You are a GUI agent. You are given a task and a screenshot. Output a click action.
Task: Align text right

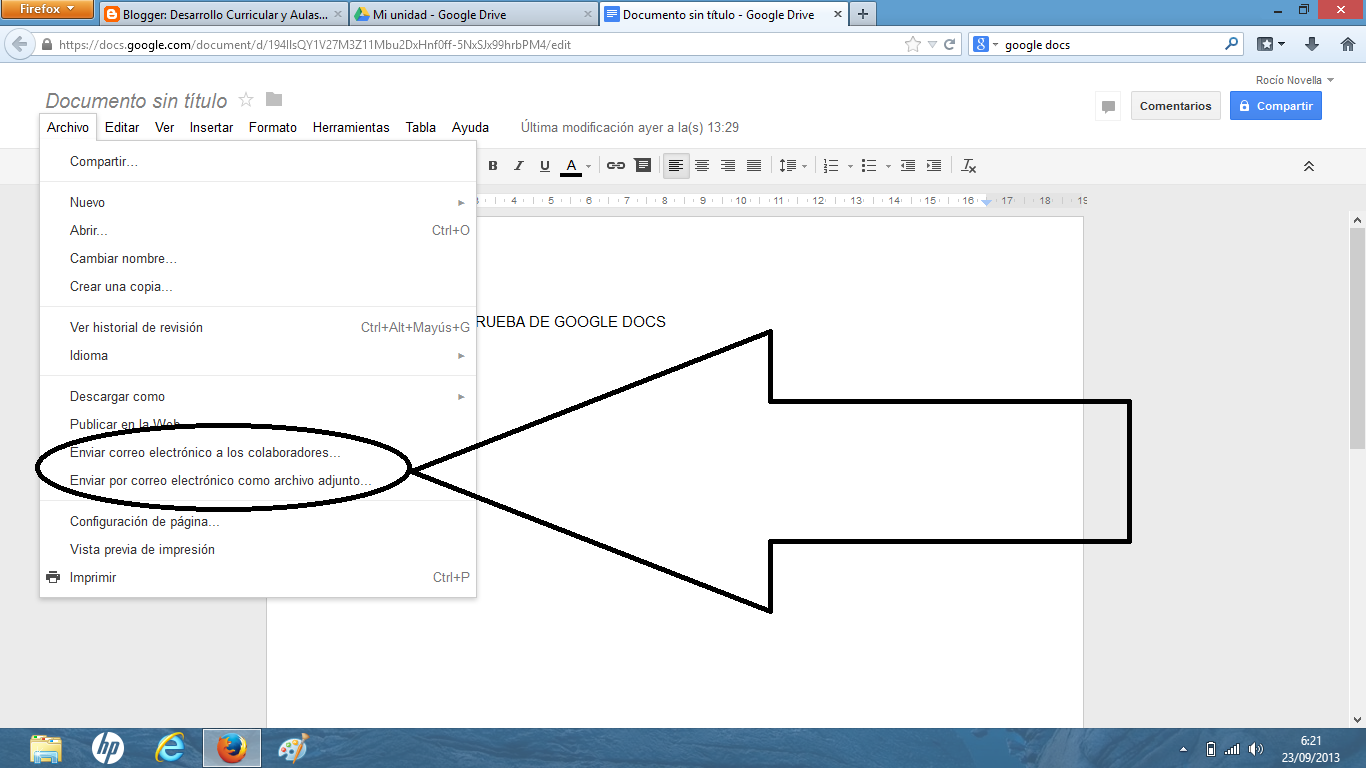click(x=728, y=166)
